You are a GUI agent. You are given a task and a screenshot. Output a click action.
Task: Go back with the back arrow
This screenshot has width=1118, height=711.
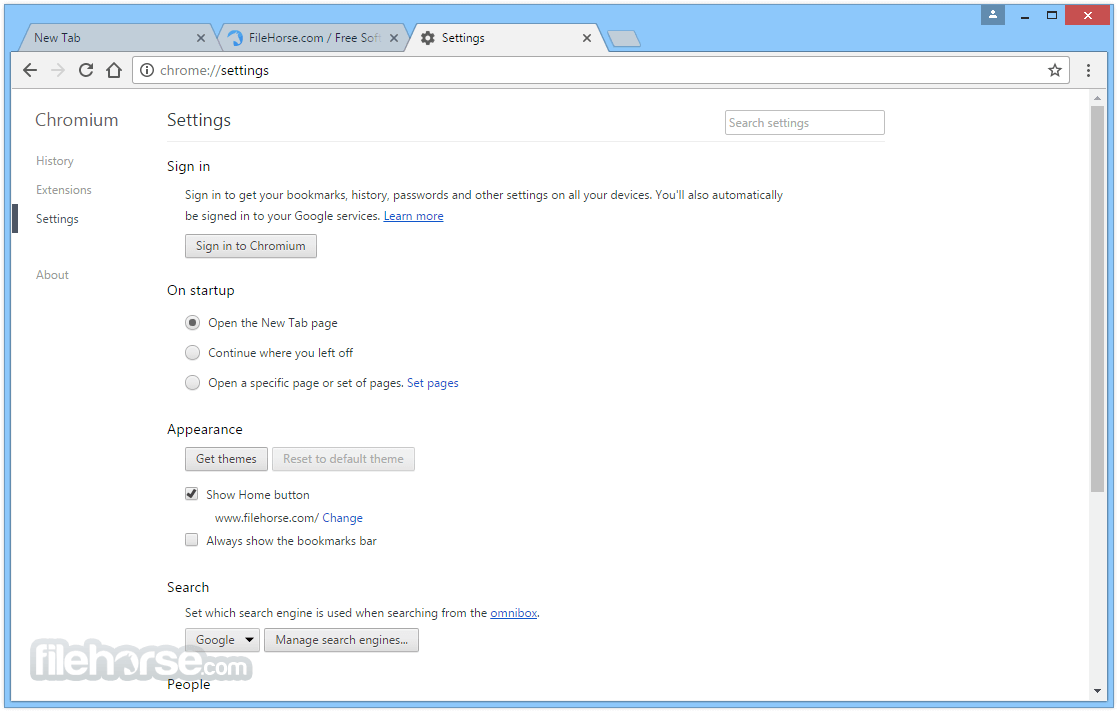30,70
